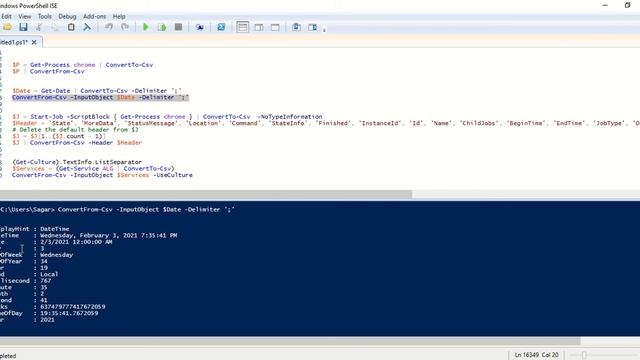Image resolution: width=640 pixels, height=360 pixels.
Task: Clear the console pane icon
Action: tap(87, 27)
